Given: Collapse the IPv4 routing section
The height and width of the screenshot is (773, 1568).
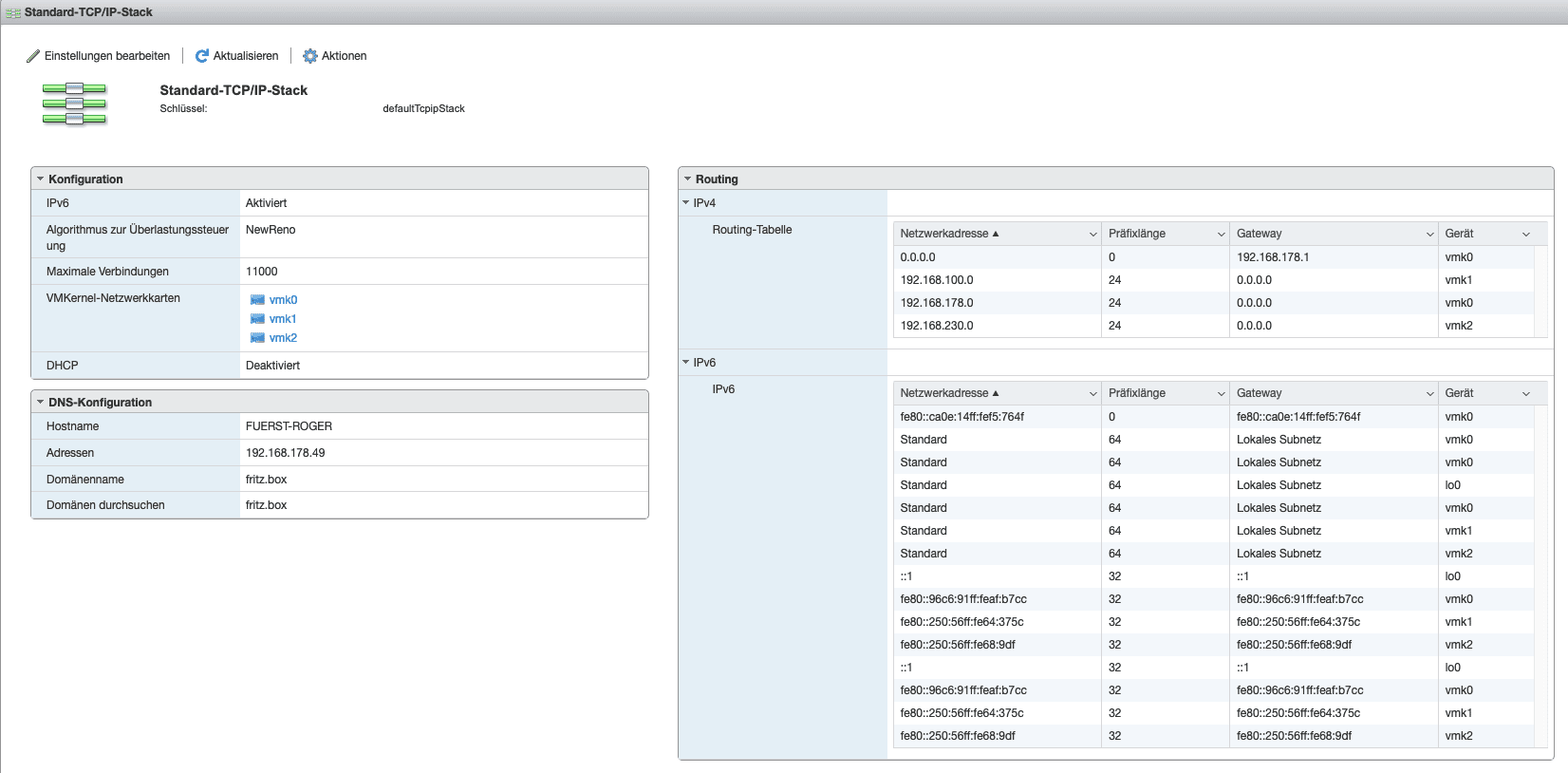Looking at the screenshot, I should (686, 202).
